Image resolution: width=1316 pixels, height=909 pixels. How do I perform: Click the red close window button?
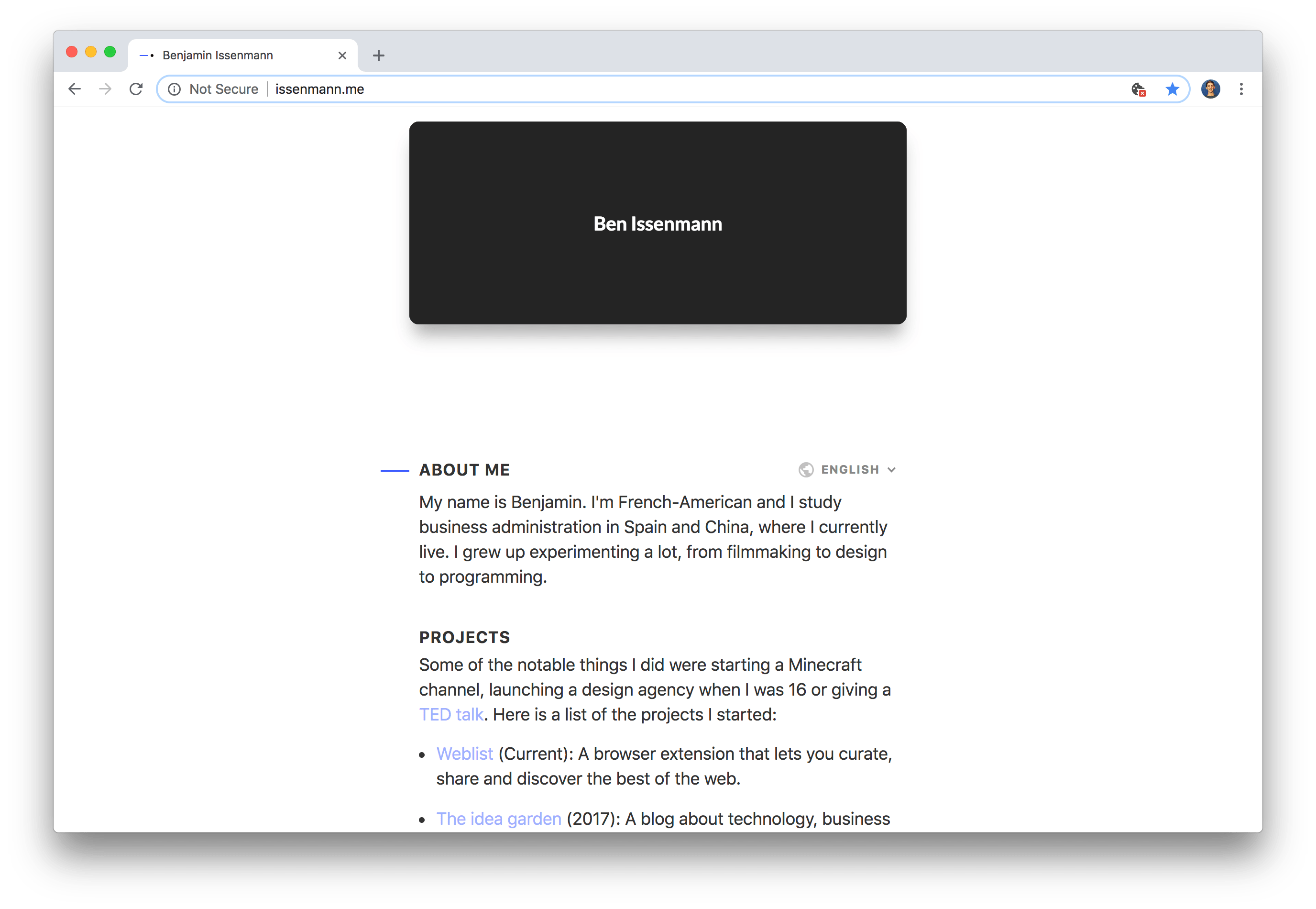[x=72, y=52]
